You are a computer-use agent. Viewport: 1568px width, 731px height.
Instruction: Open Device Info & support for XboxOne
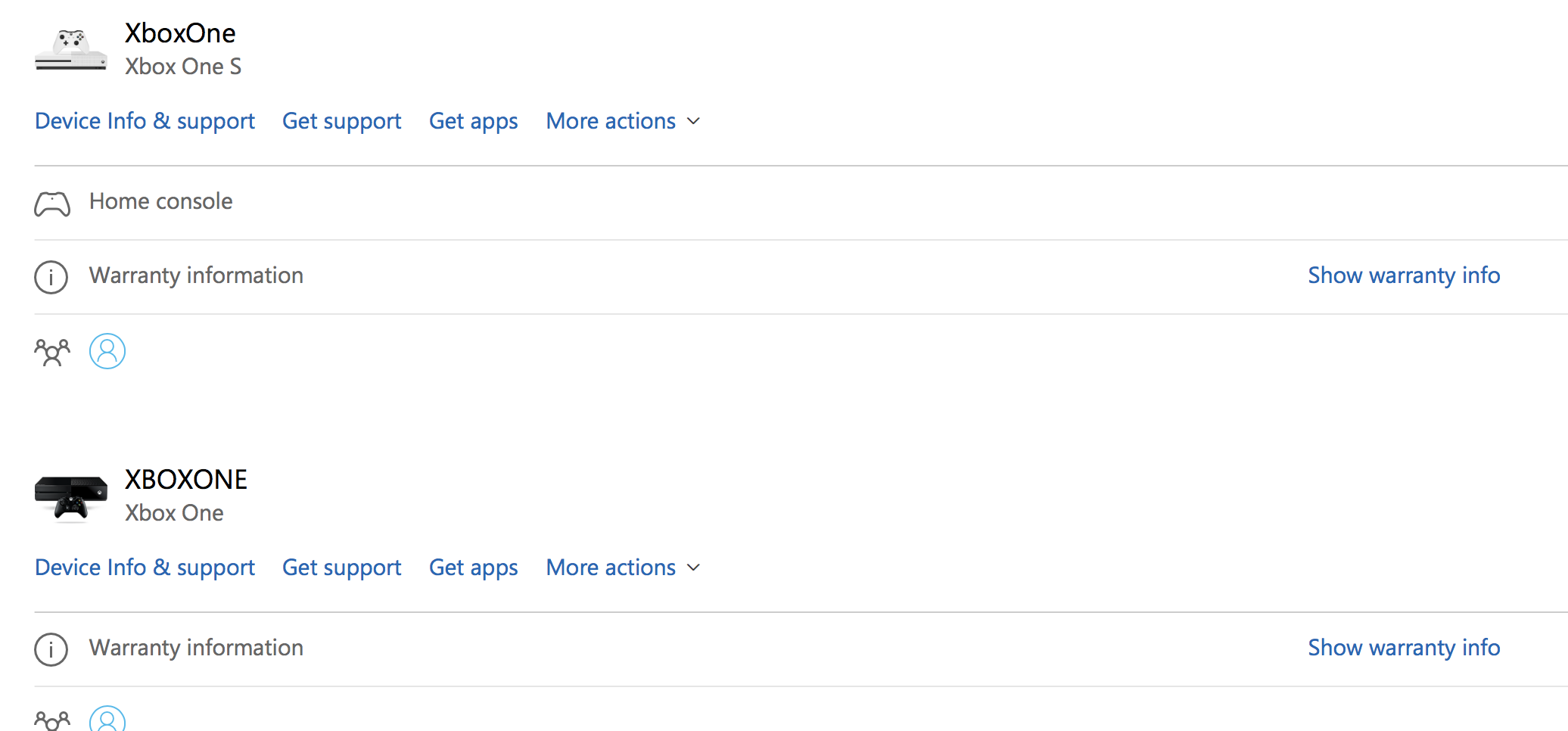tap(145, 121)
